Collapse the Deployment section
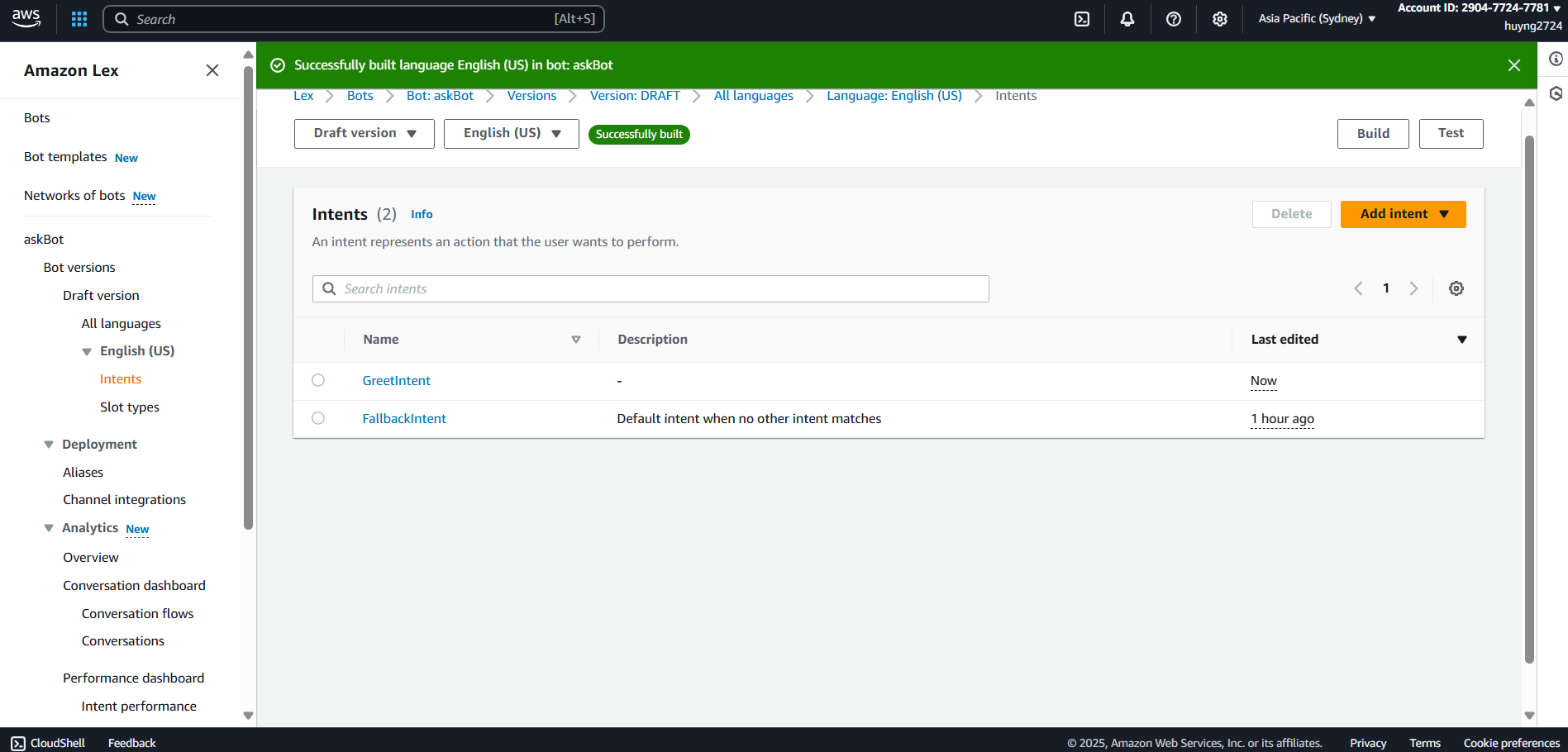This screenshot has width=1568, height=752. point(49,445)
